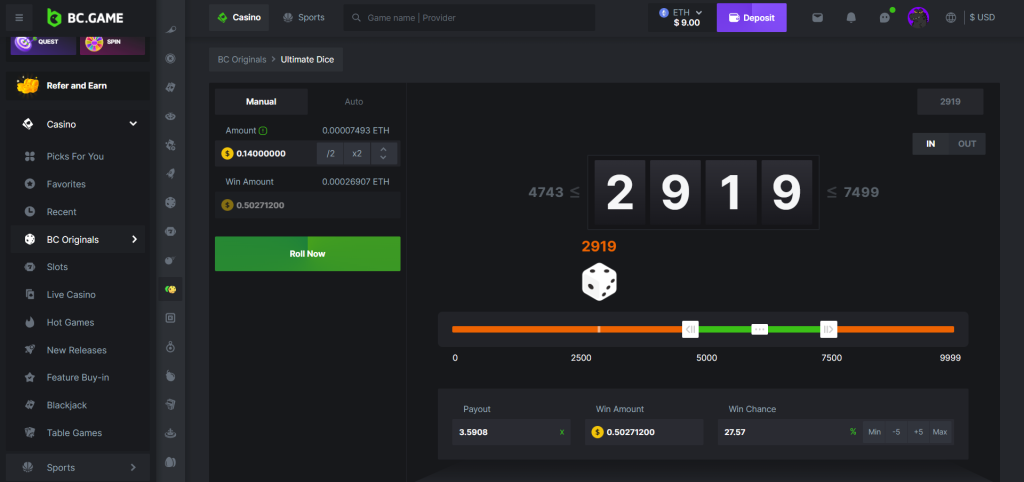This screenshot has height=482, width=1024.
Task: Switch to the Auto betting tab
Action: click(x=354, y=102)
